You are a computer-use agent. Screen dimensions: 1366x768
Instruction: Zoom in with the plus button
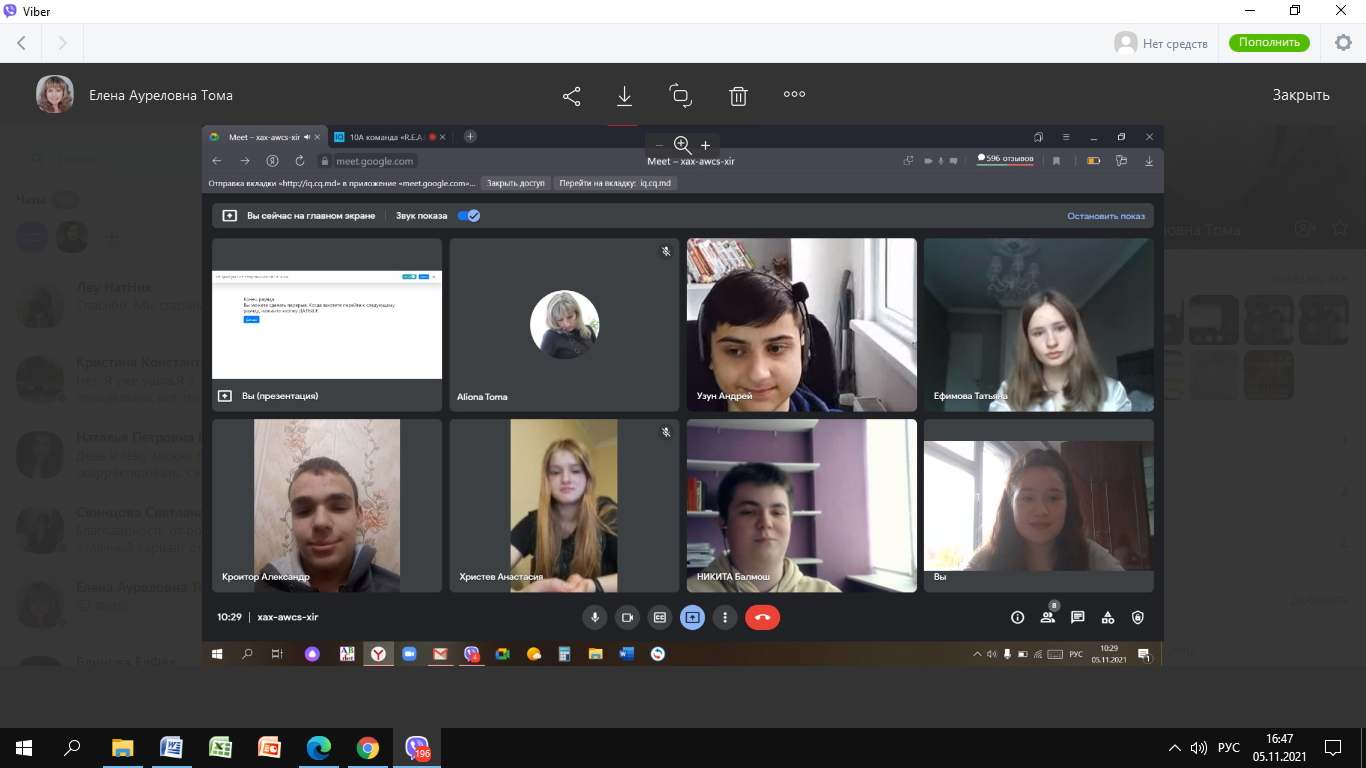[x=705, y=146]
